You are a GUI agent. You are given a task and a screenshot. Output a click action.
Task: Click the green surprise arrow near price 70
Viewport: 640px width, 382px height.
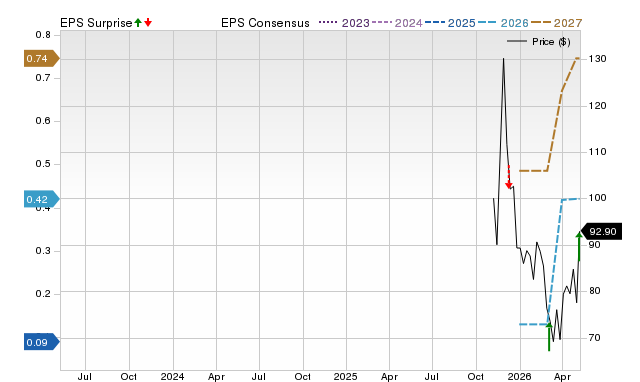(x=549, y=336)
